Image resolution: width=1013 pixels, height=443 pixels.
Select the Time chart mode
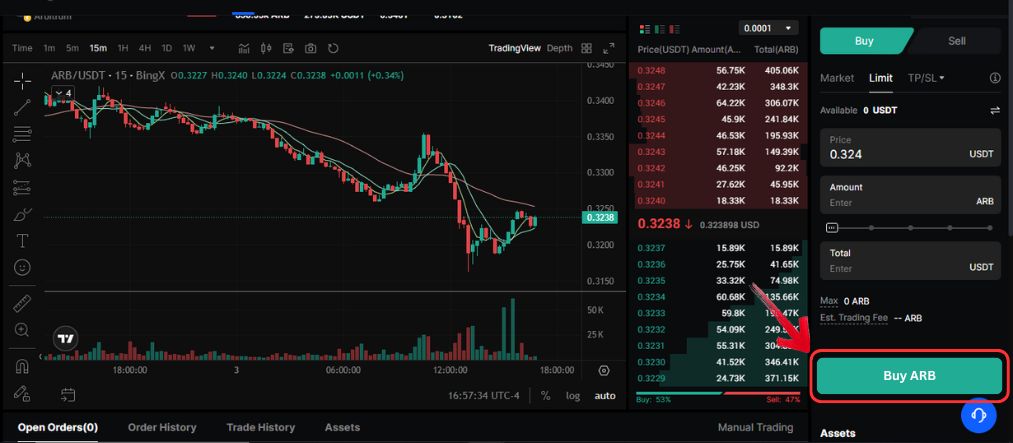point(22,48)
